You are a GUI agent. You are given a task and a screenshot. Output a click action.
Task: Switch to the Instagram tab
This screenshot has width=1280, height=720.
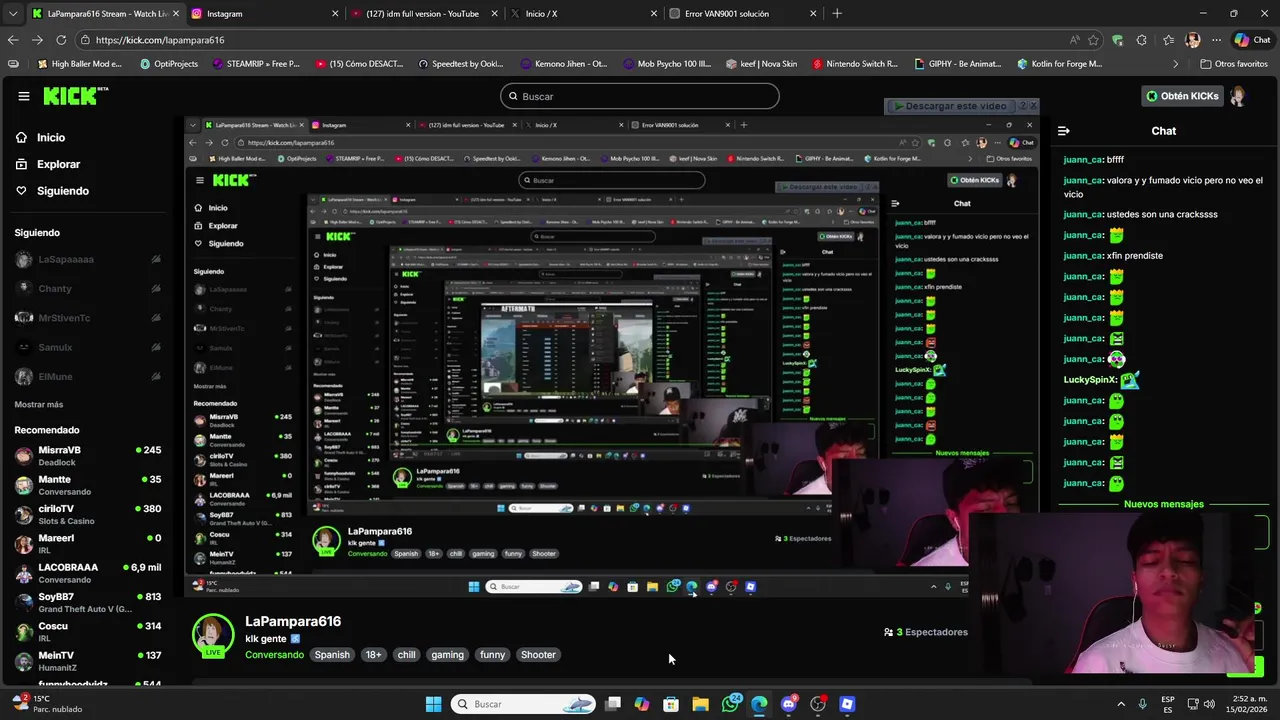(x=264, y=14)
